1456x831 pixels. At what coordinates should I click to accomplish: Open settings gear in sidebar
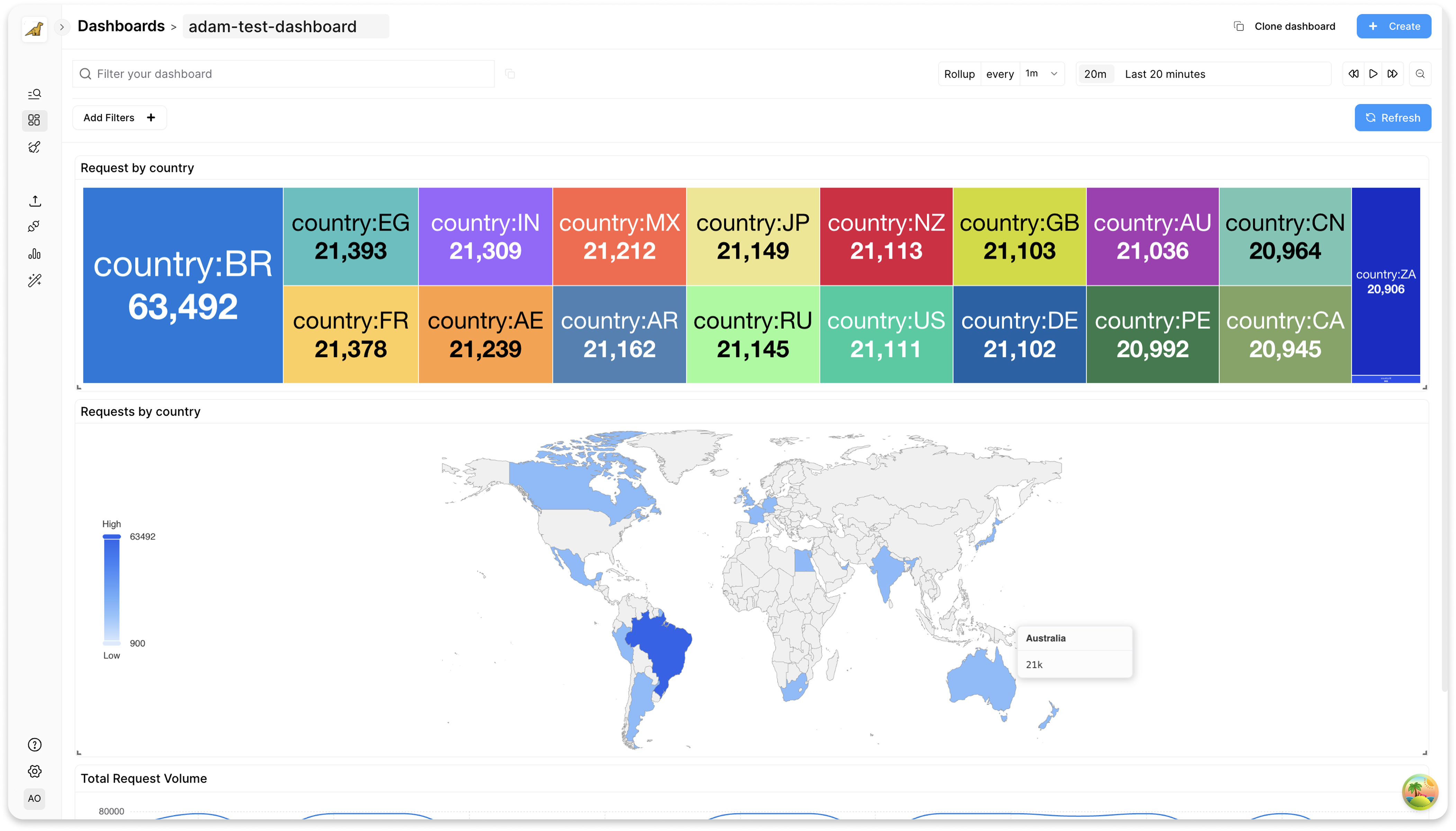34,771
